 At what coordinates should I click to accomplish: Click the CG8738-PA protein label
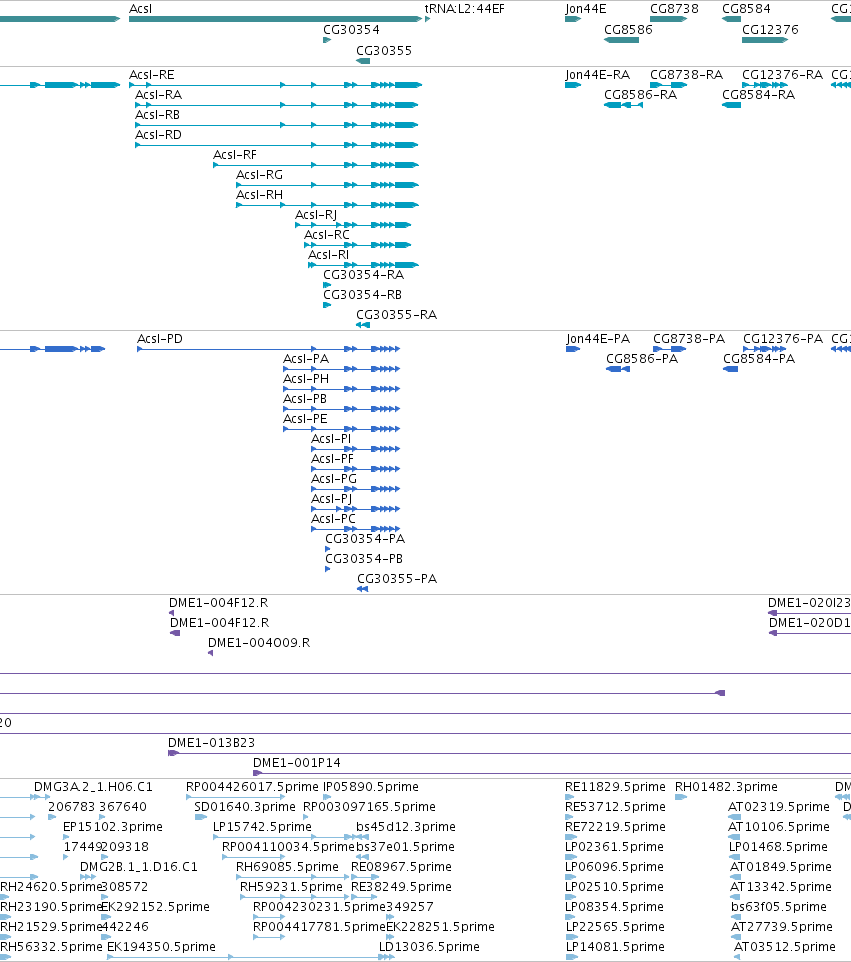tap(688, 339)
